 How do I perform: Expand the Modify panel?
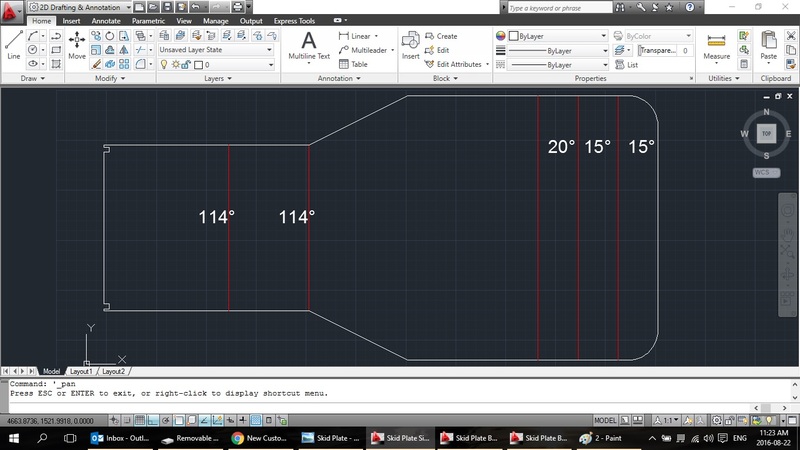pyautogui.click(x=110, y=78)
